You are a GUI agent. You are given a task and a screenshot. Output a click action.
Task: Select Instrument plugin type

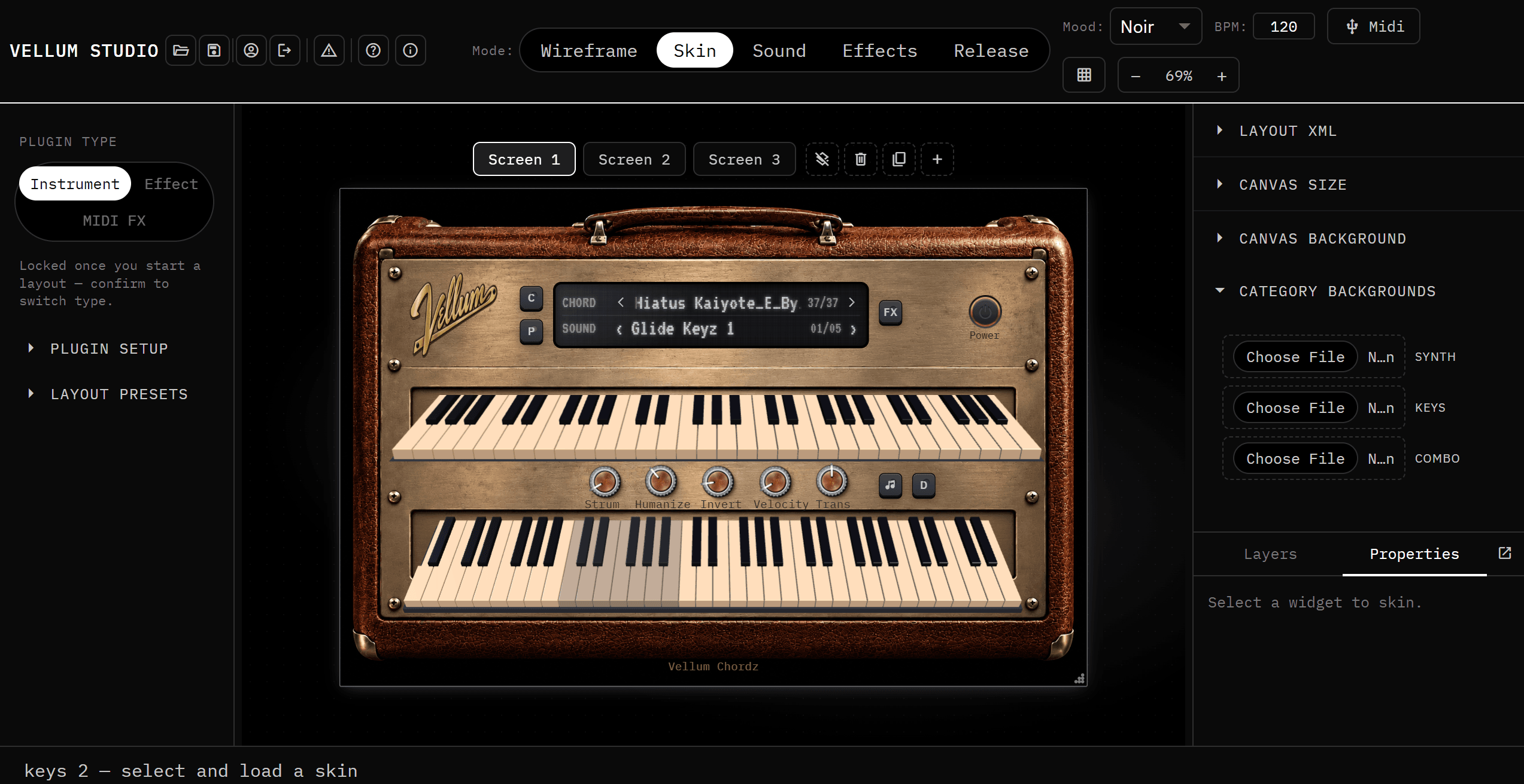75,184
